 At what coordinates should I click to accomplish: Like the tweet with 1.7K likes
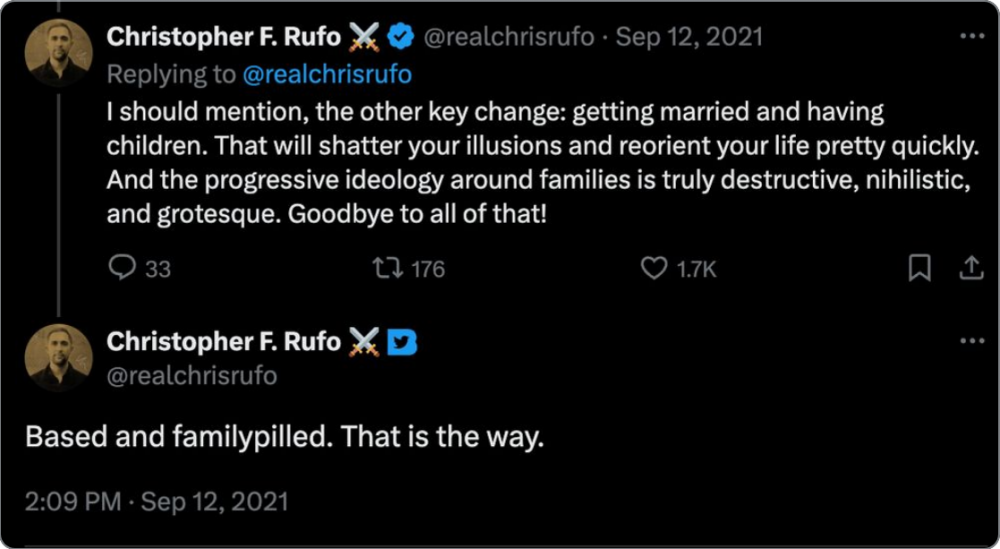coord(654,268)
